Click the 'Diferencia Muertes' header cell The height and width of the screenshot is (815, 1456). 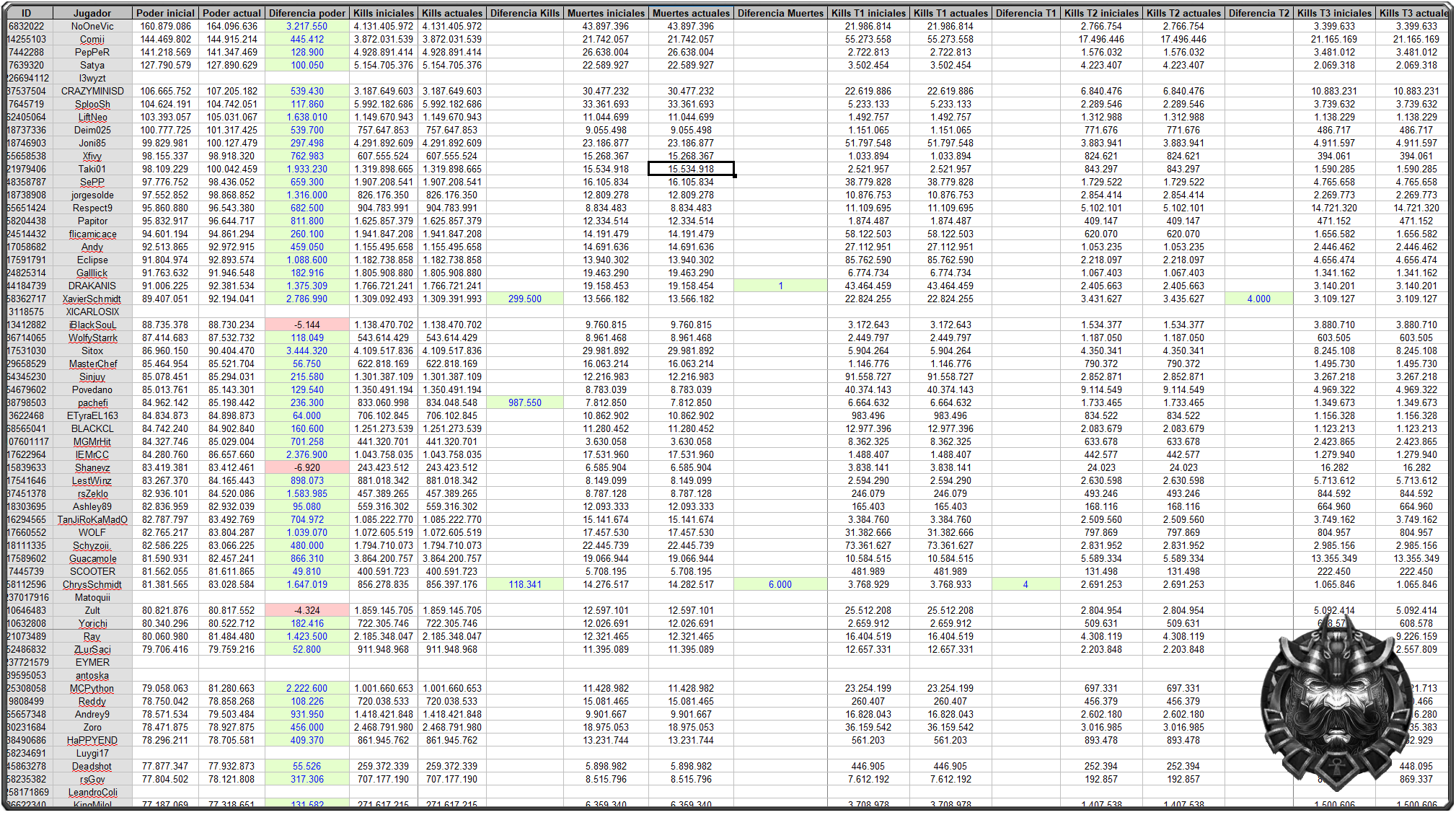(780, 13)
